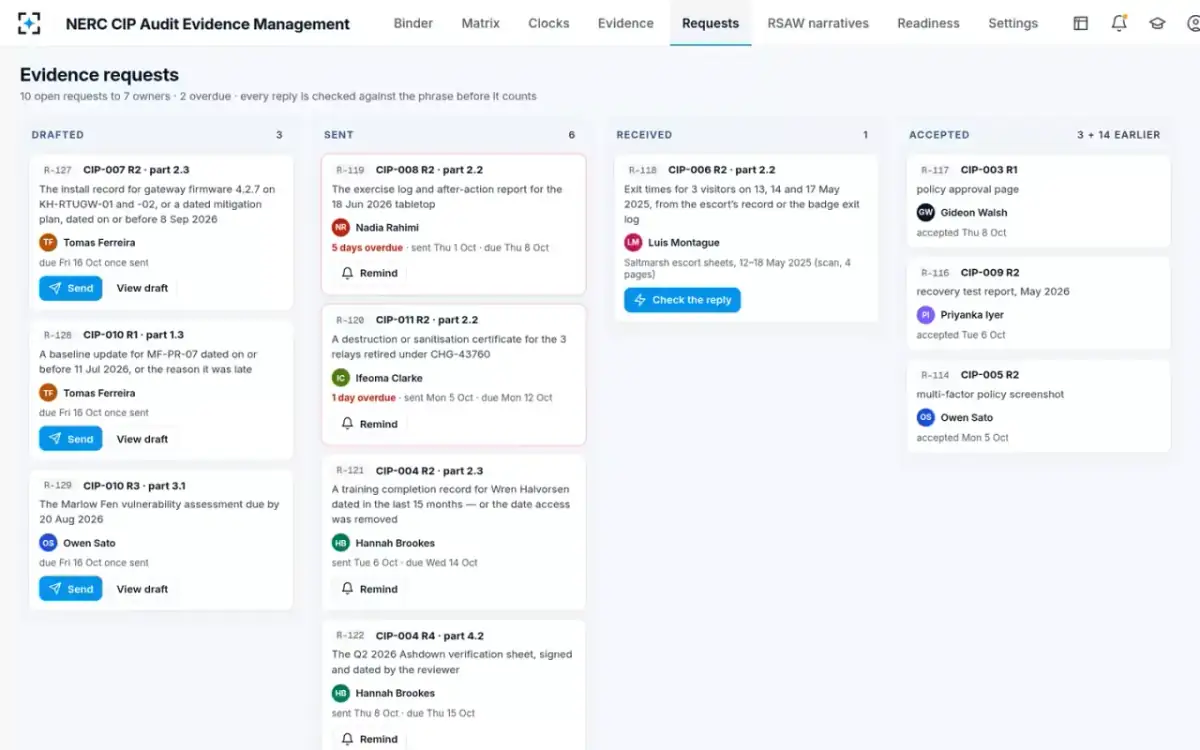Click Luis Montague's LM avatar
Image resolution: width=1200 pixels, height=750 pixels.
click(x=633, y=242)
